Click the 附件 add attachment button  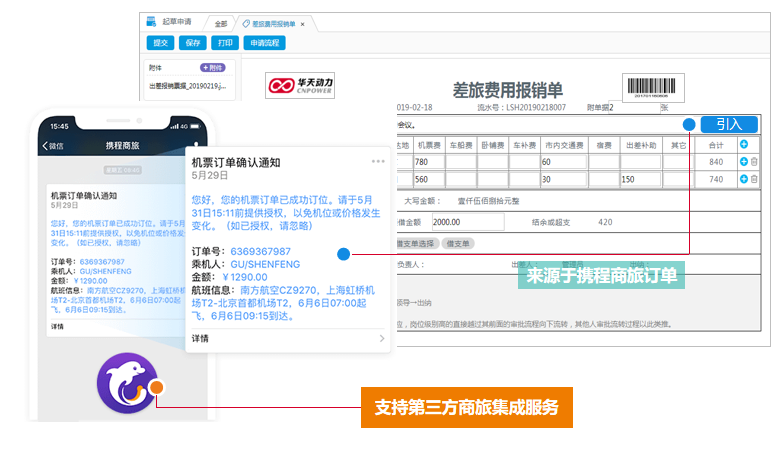213,67
